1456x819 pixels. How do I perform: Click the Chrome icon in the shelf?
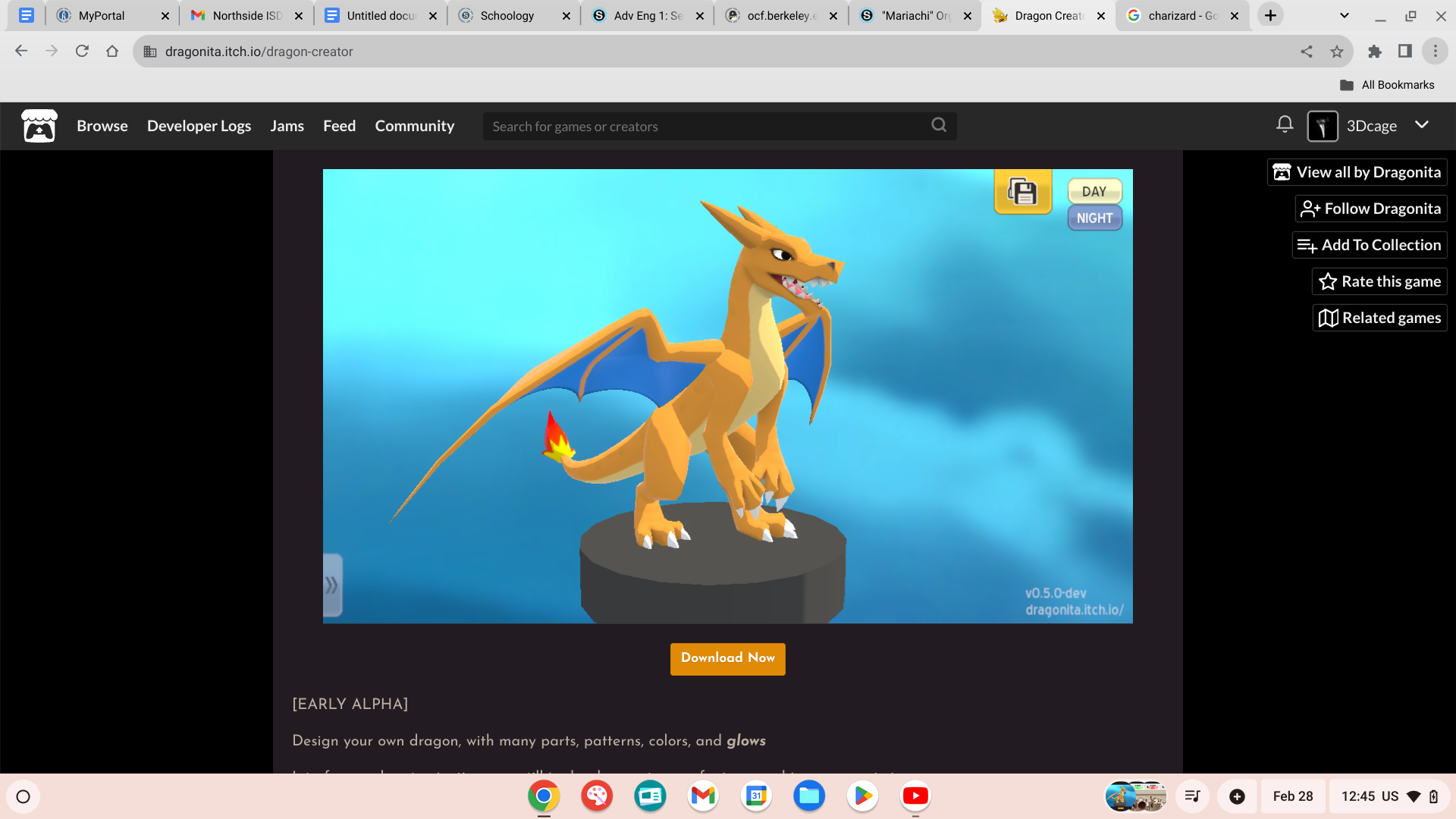(x=544, y=796)
